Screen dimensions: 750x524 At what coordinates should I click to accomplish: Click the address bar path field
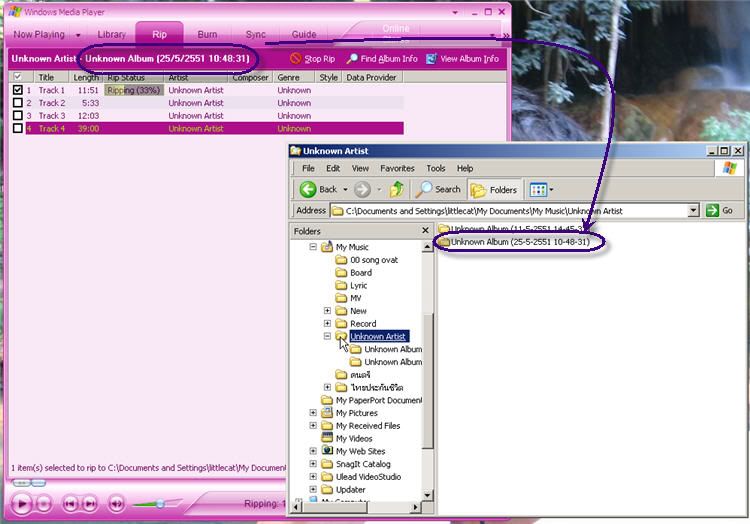coord(509,211)
